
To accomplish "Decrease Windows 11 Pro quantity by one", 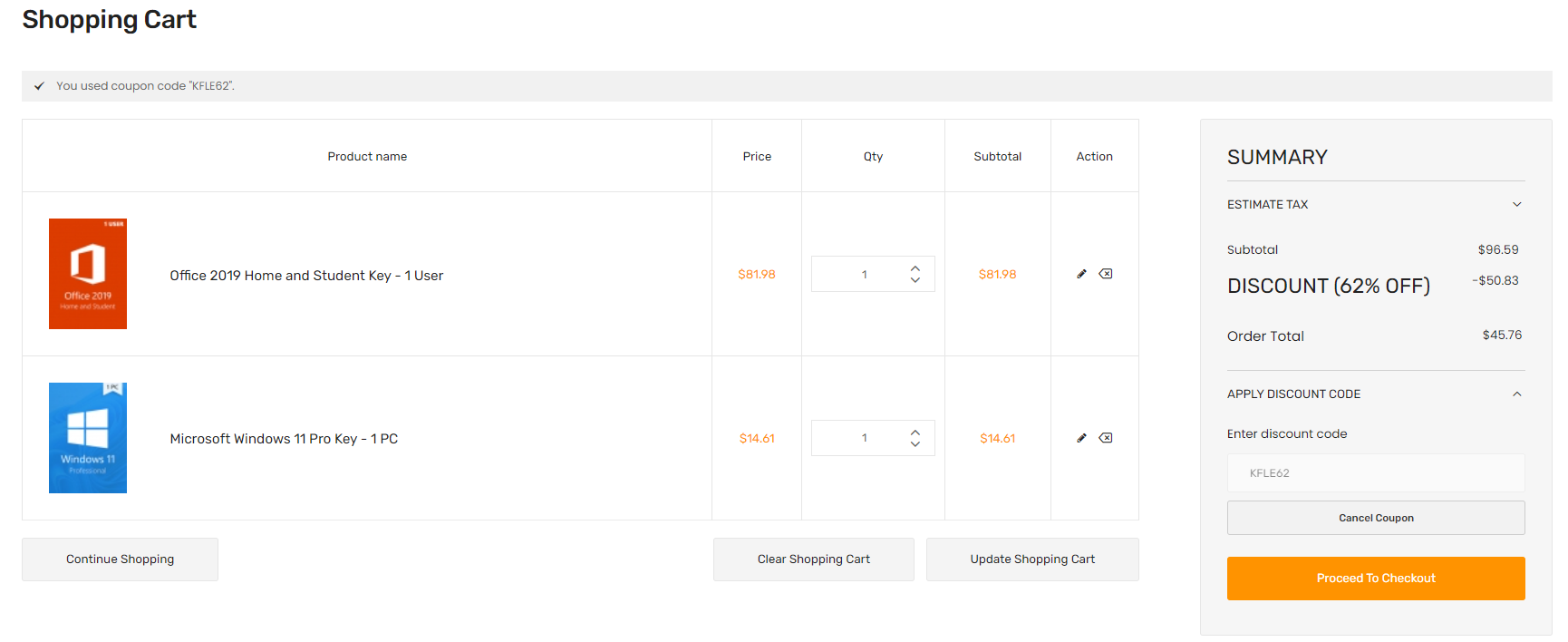I will (915, 444).
